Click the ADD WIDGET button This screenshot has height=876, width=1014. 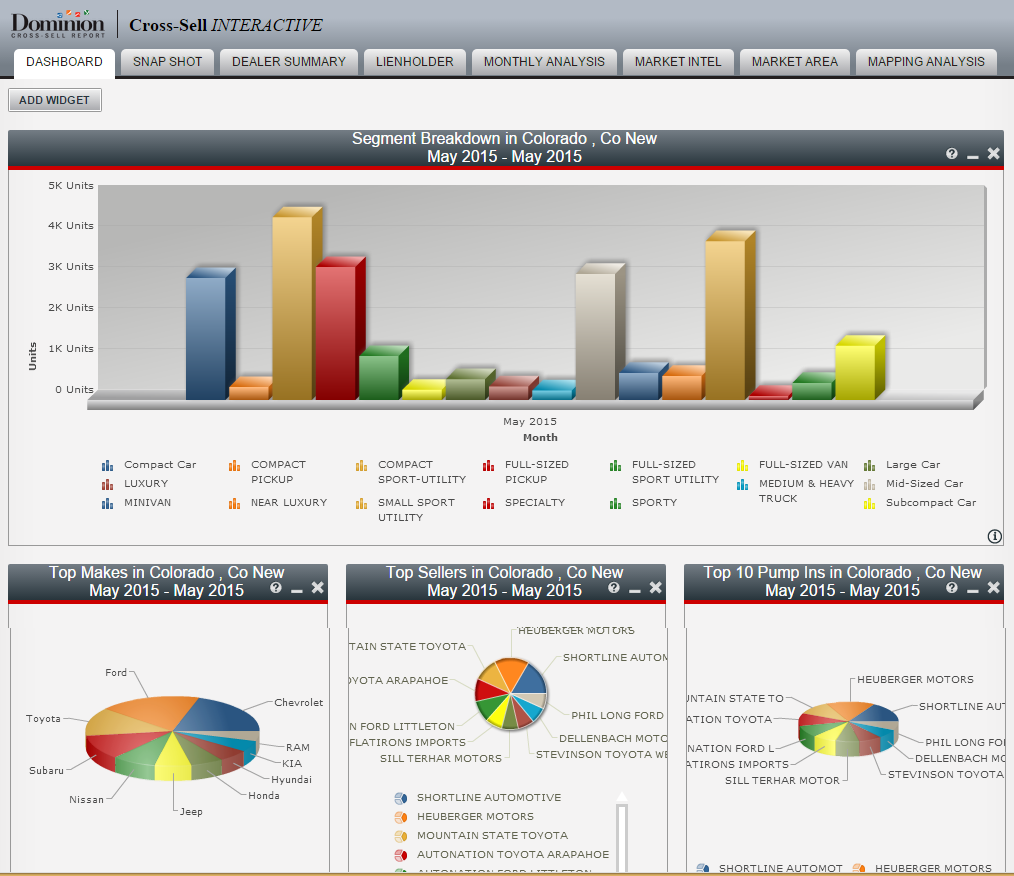point(54,100)
